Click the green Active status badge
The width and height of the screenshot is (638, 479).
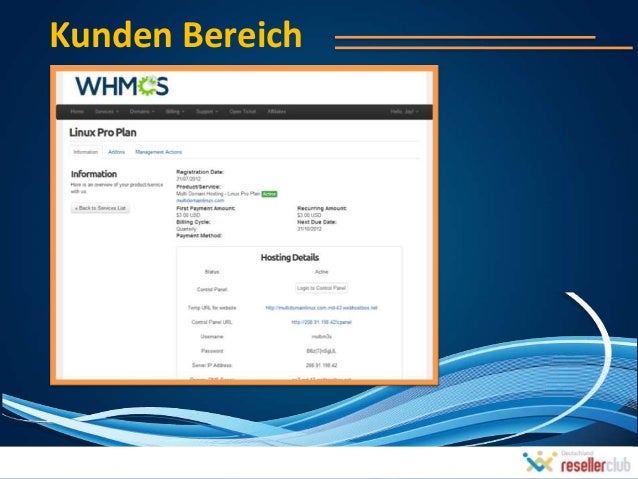[269, 194]
